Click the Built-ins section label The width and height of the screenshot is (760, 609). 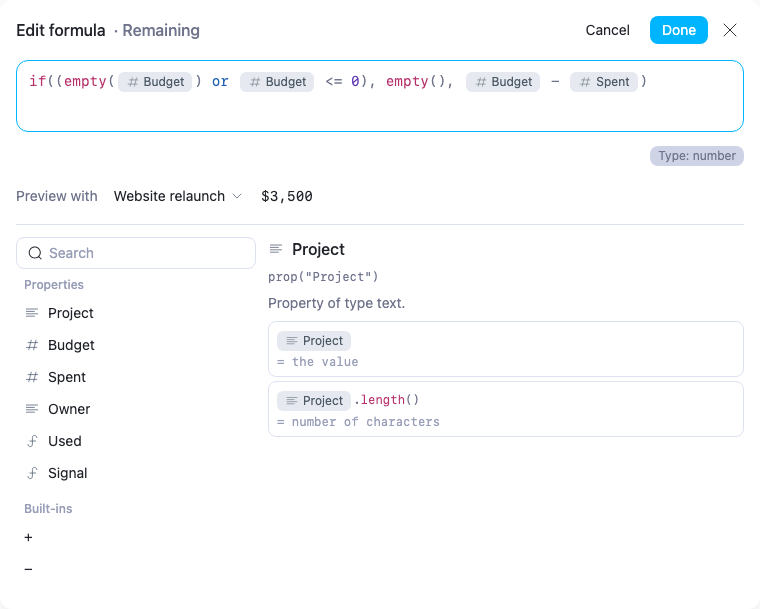click(x=48, y=509)
